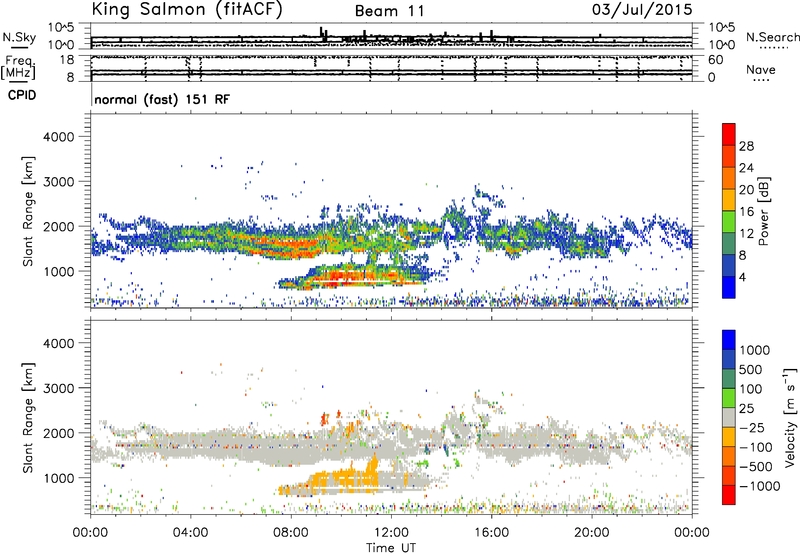Click the 20:00 time axis label
800x554 pixels.
coord(592,533)
